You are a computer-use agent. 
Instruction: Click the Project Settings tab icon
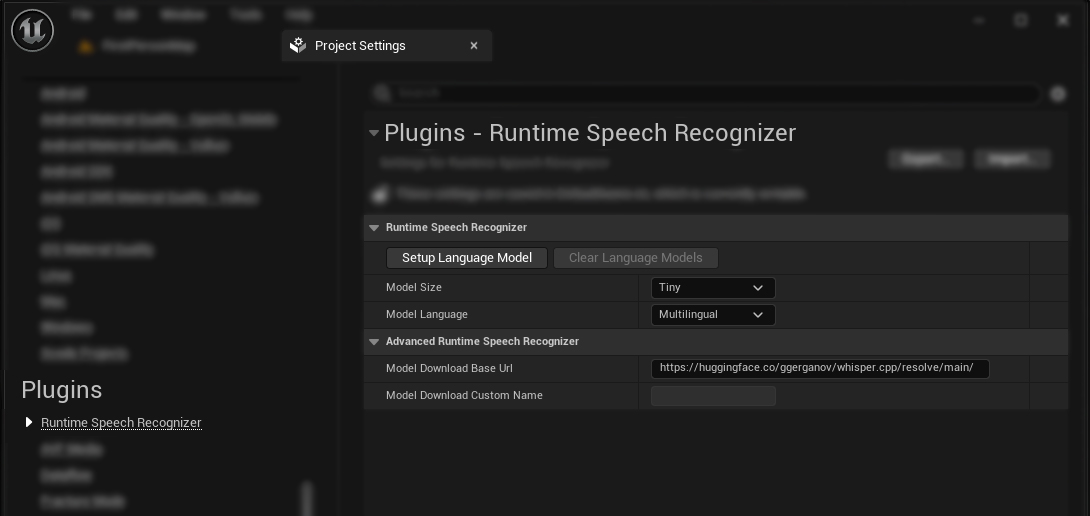[297, 45]
